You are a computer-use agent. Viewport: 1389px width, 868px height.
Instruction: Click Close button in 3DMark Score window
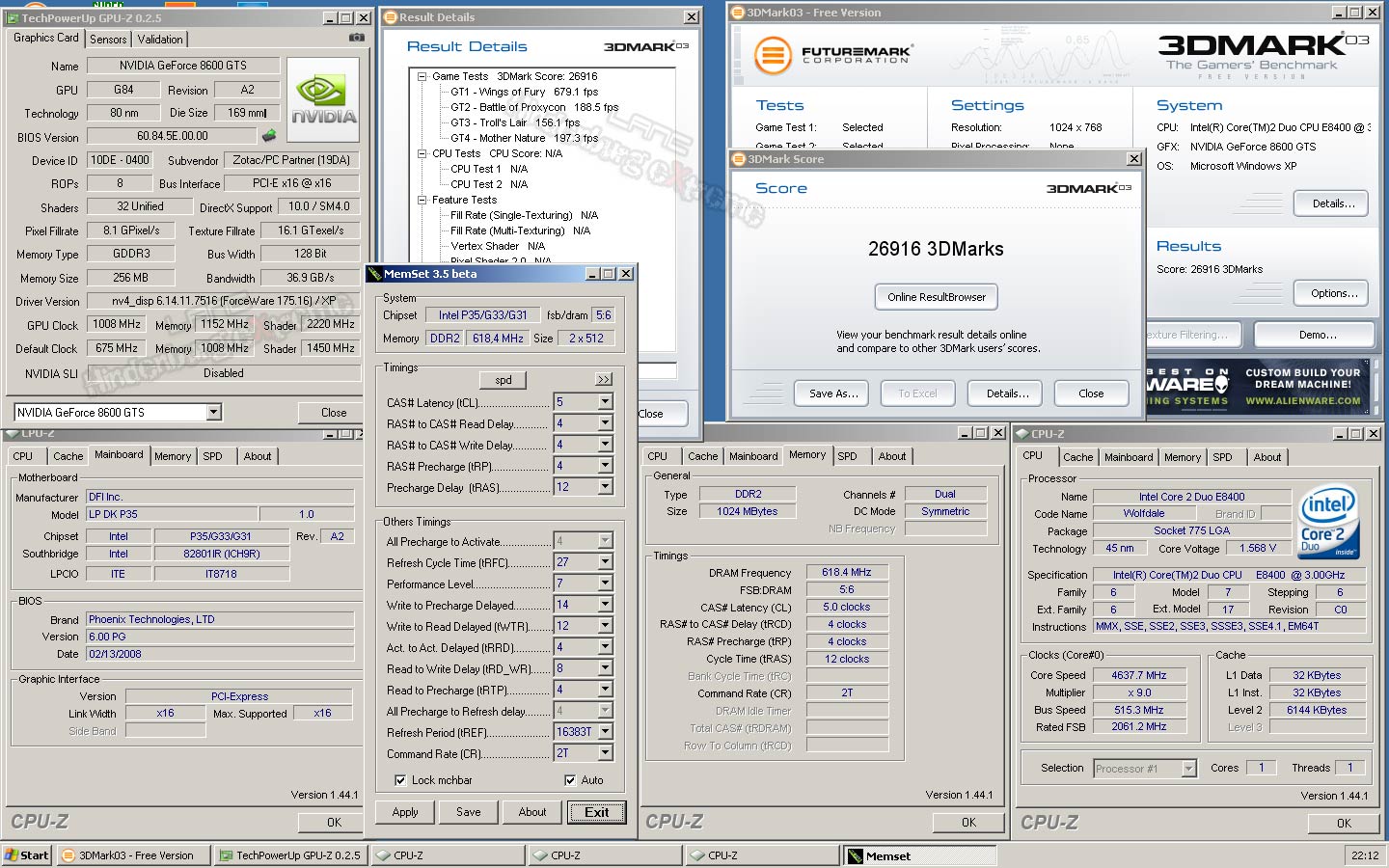[1091, 393]
